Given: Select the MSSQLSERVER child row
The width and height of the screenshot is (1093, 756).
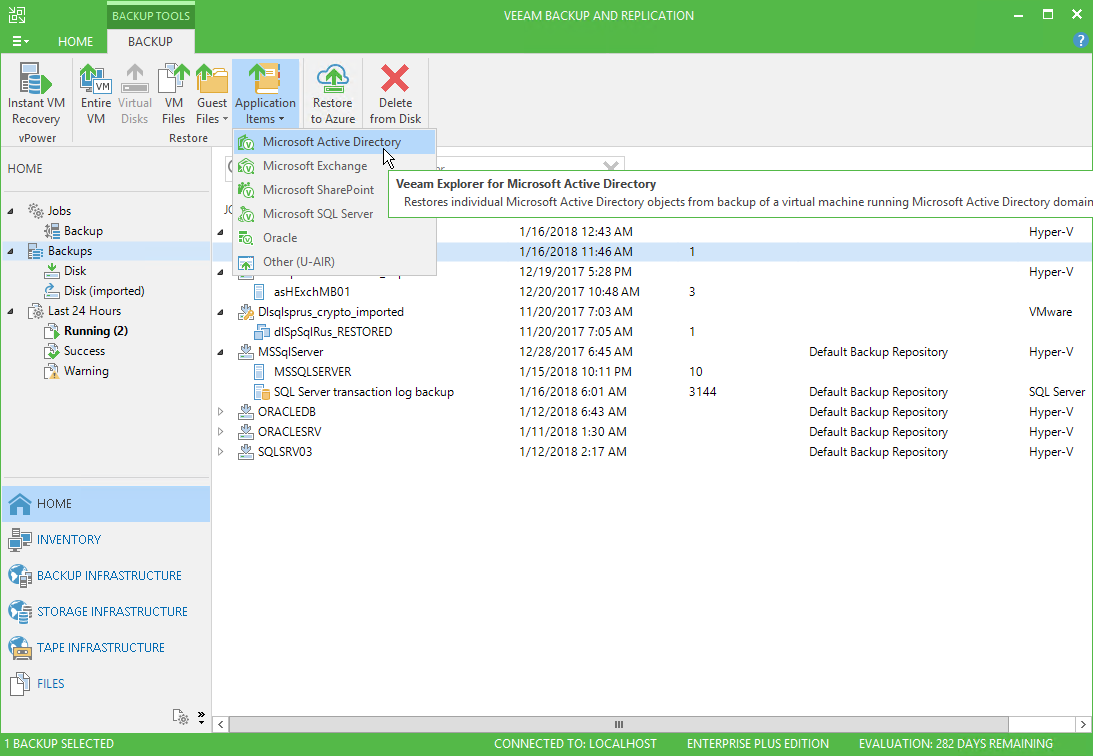Looking at the screenshot, I should click(x=652, y=372).
